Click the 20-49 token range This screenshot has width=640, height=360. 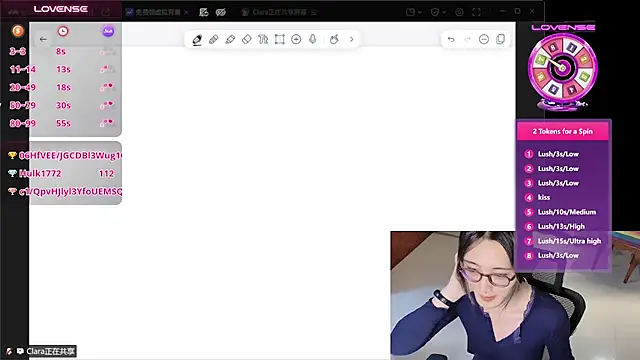click(x=22, y=87)
